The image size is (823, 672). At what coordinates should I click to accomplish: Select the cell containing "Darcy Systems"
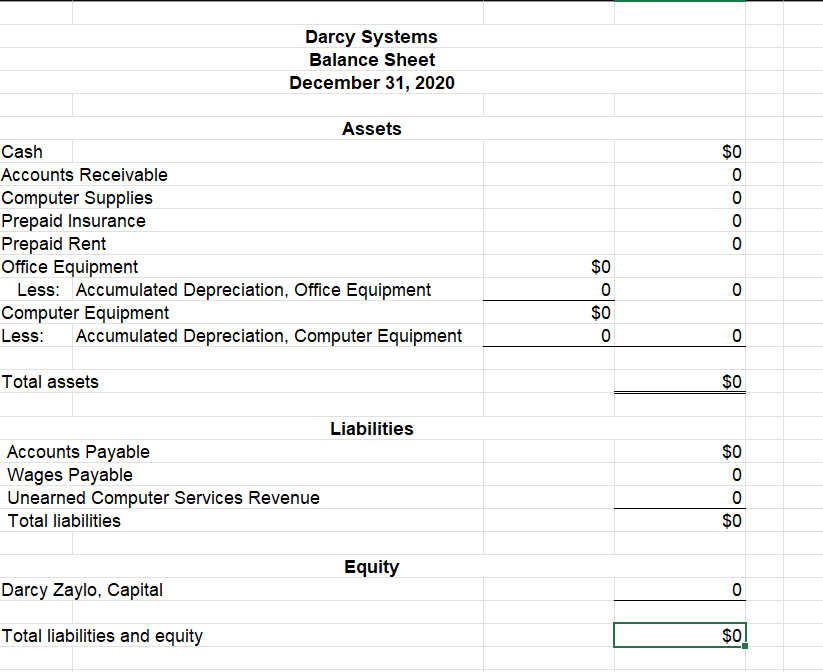(x=371, y=37)
